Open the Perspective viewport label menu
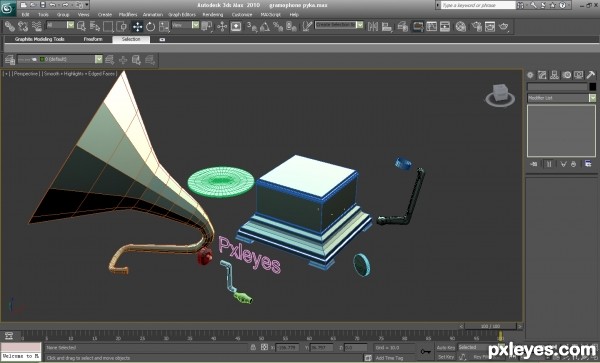Viewport: 600px width, 363px height. coord(26,73)
